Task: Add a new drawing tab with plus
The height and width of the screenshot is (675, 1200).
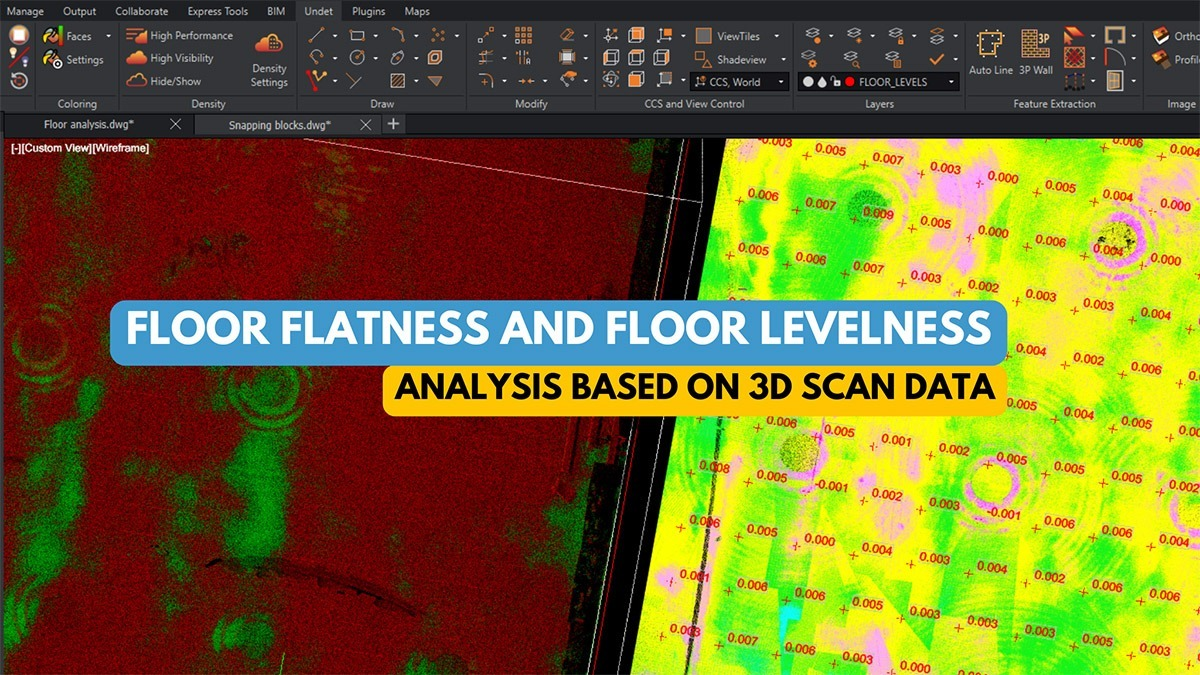Action: 393,124
